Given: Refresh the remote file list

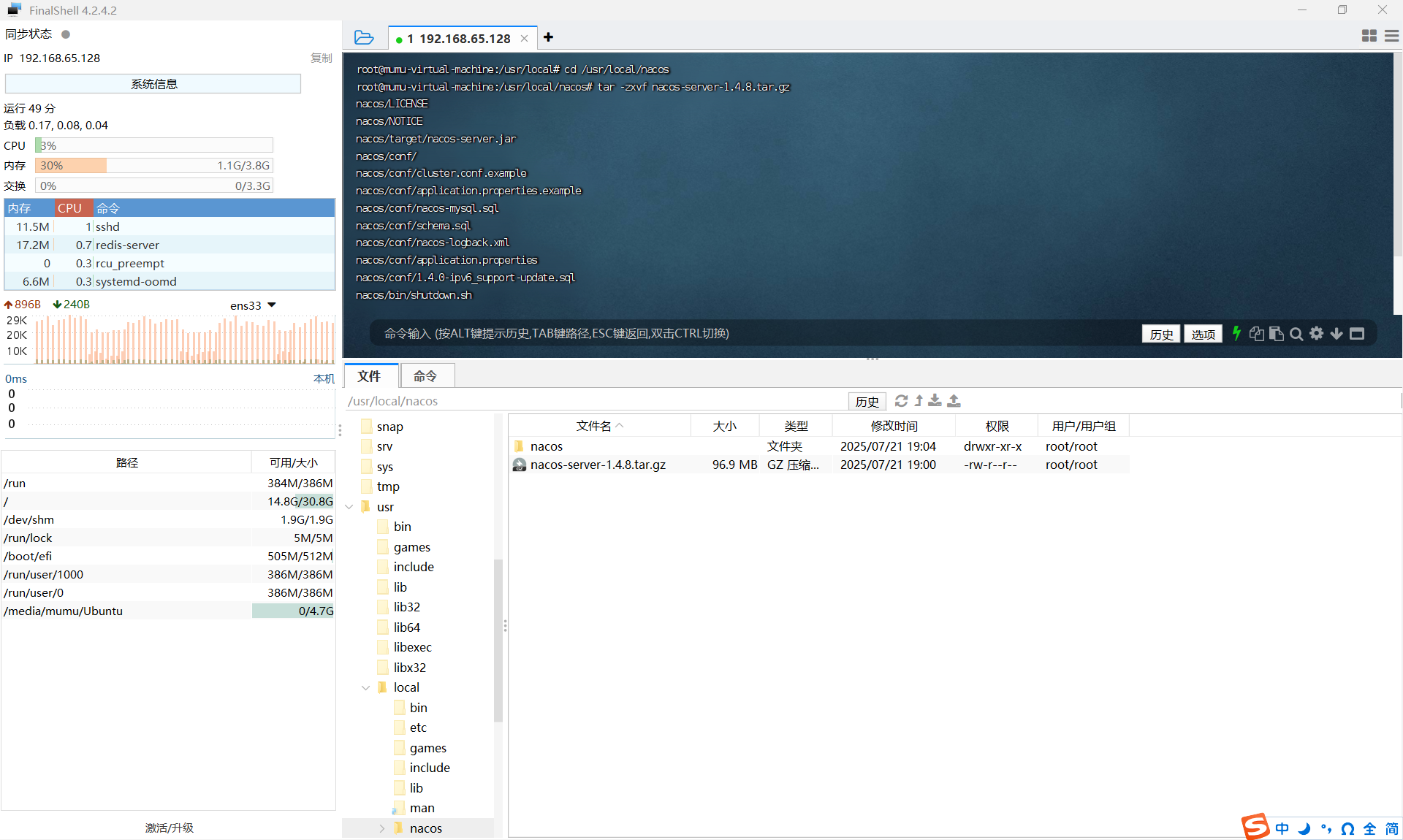Looking at the screenshot, I should [901, 401].
